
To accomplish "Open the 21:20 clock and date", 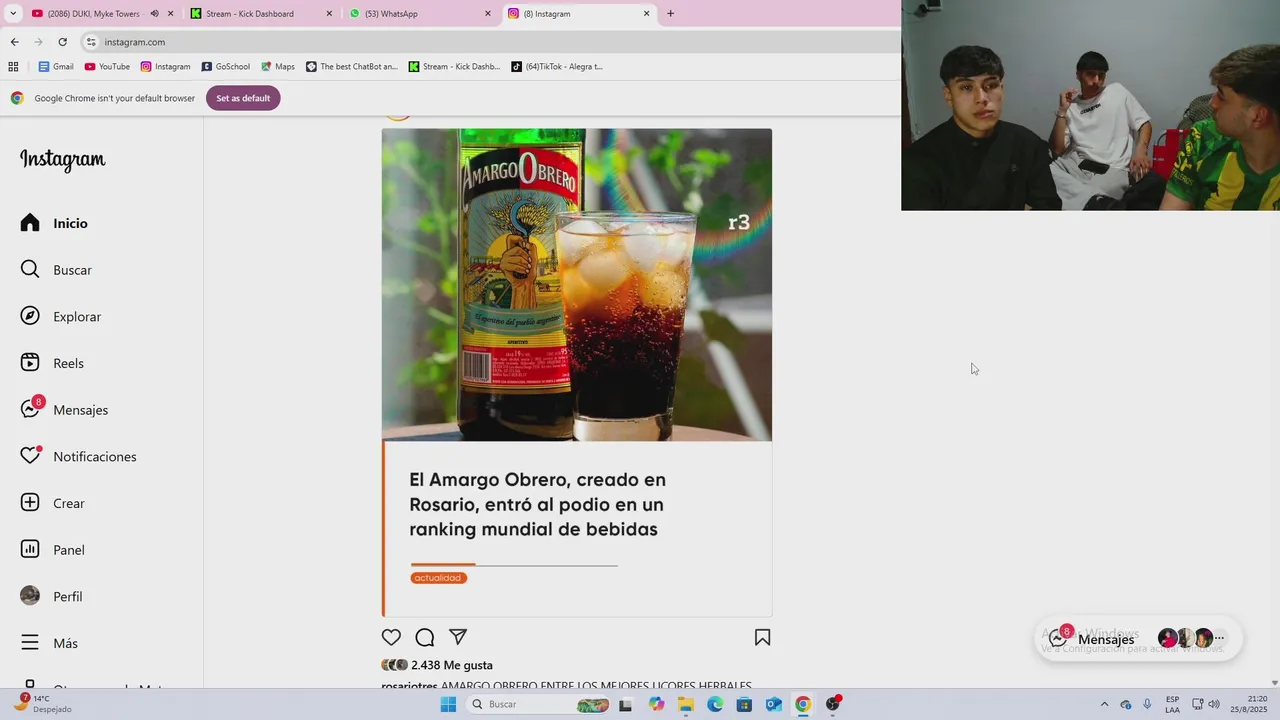I will point(1250,704).
